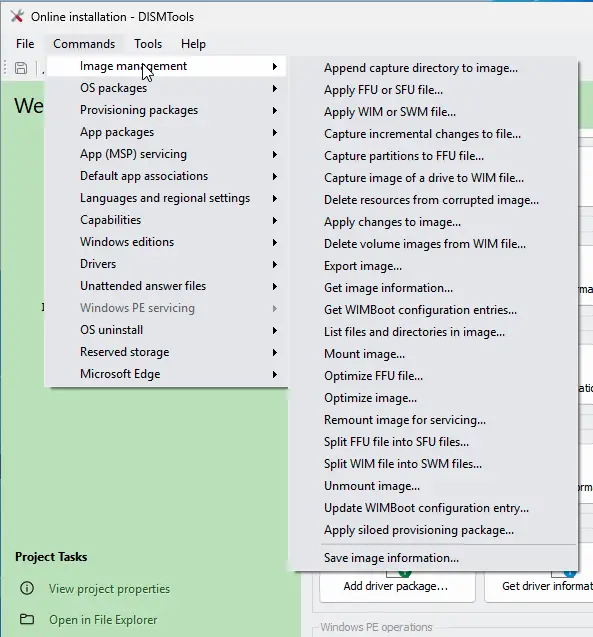Expand the Drivers submenu arrow
The image size is (593, 637).
[275, 264]
